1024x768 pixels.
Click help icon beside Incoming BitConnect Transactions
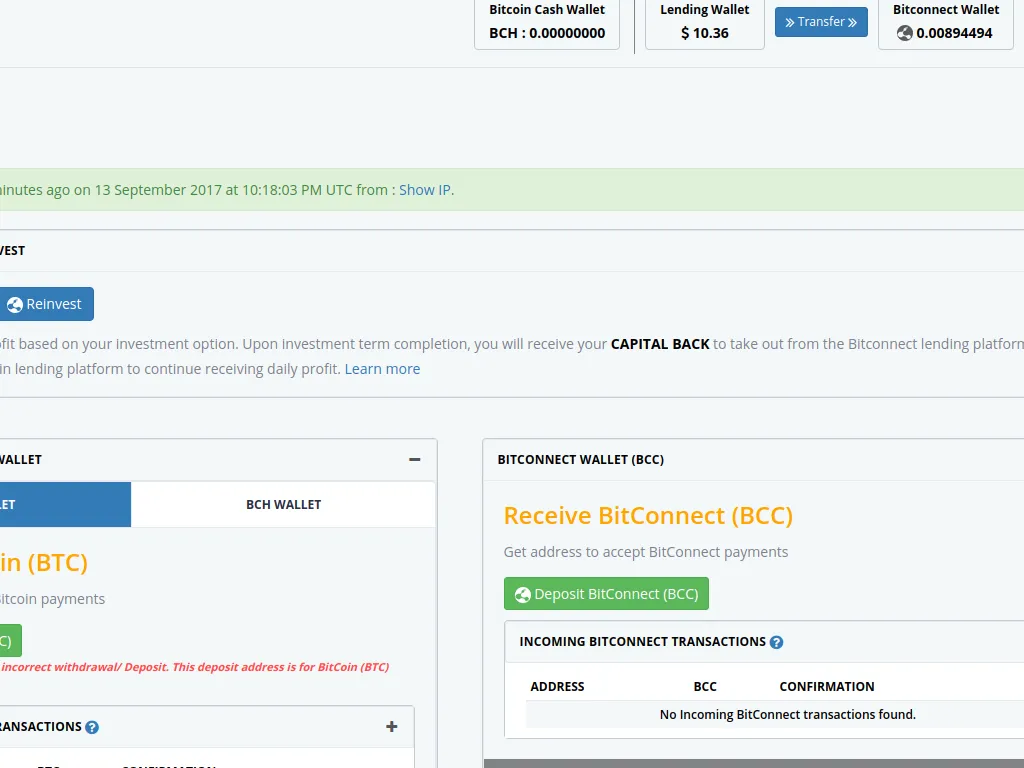[776, 643]
